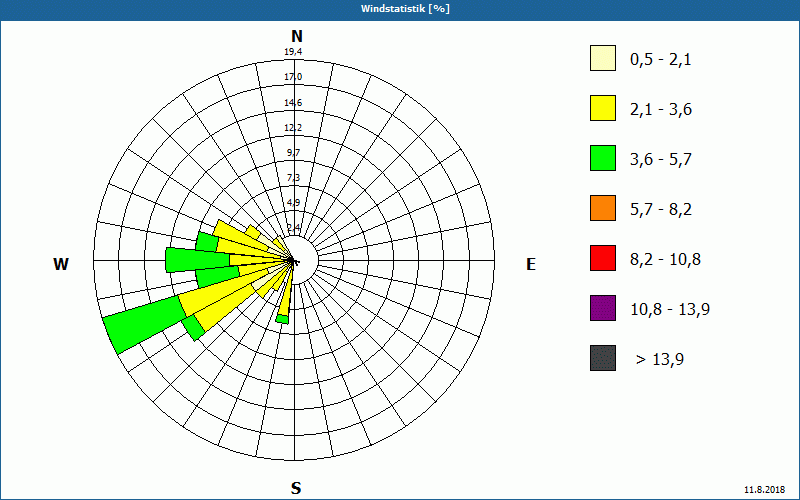This screenshot has height=500, width=800.
Task: Click the 'N' compass label
Action: 296,36
